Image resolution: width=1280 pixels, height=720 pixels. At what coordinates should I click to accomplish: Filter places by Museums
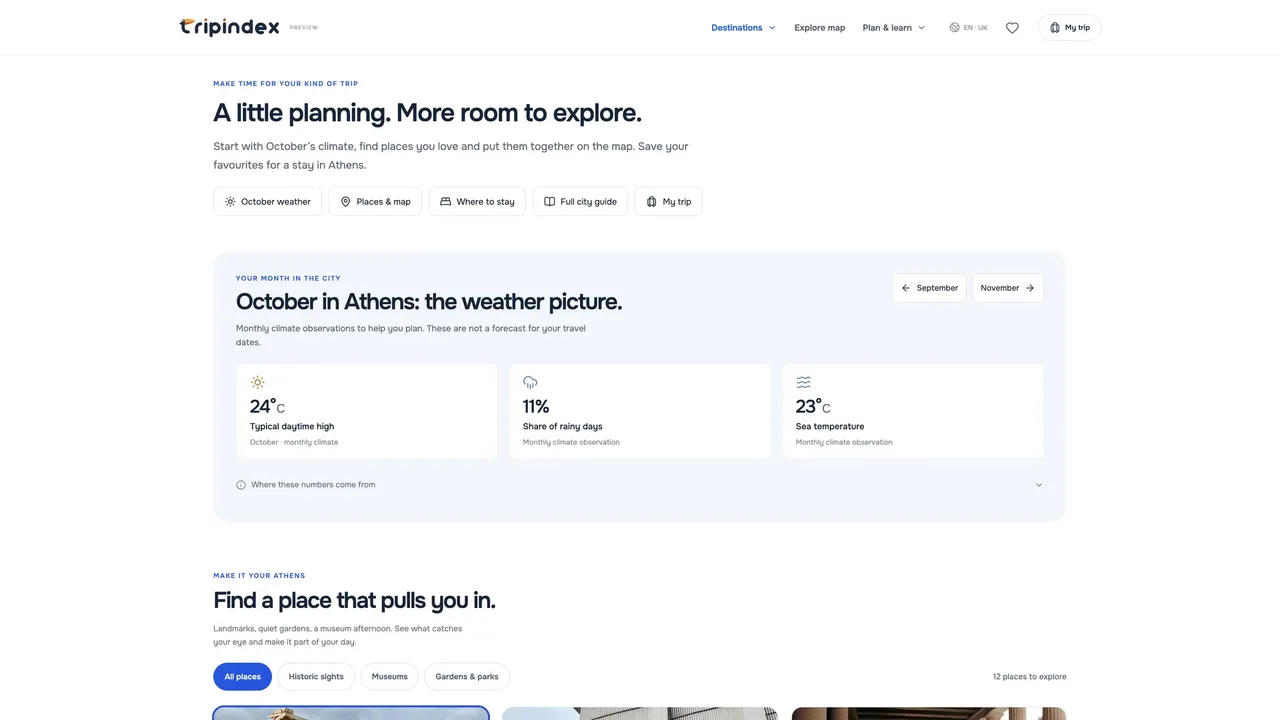pyautogui.click(x=390, y=677)
